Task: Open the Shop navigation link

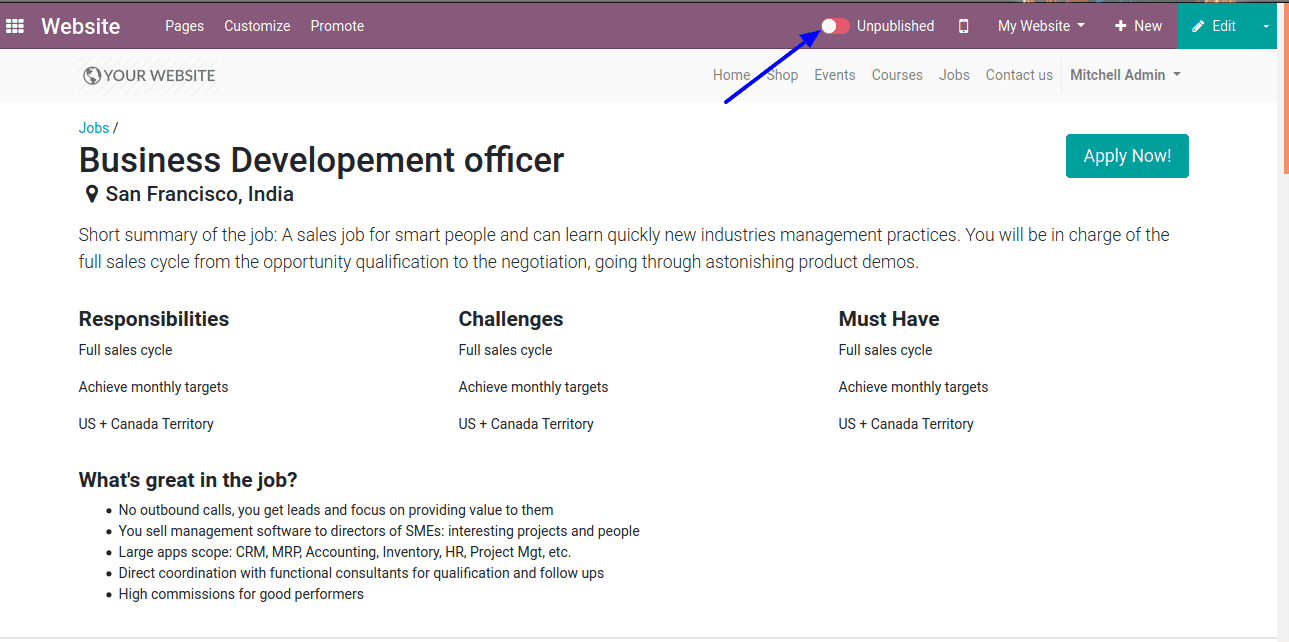Action: (783, 75)
